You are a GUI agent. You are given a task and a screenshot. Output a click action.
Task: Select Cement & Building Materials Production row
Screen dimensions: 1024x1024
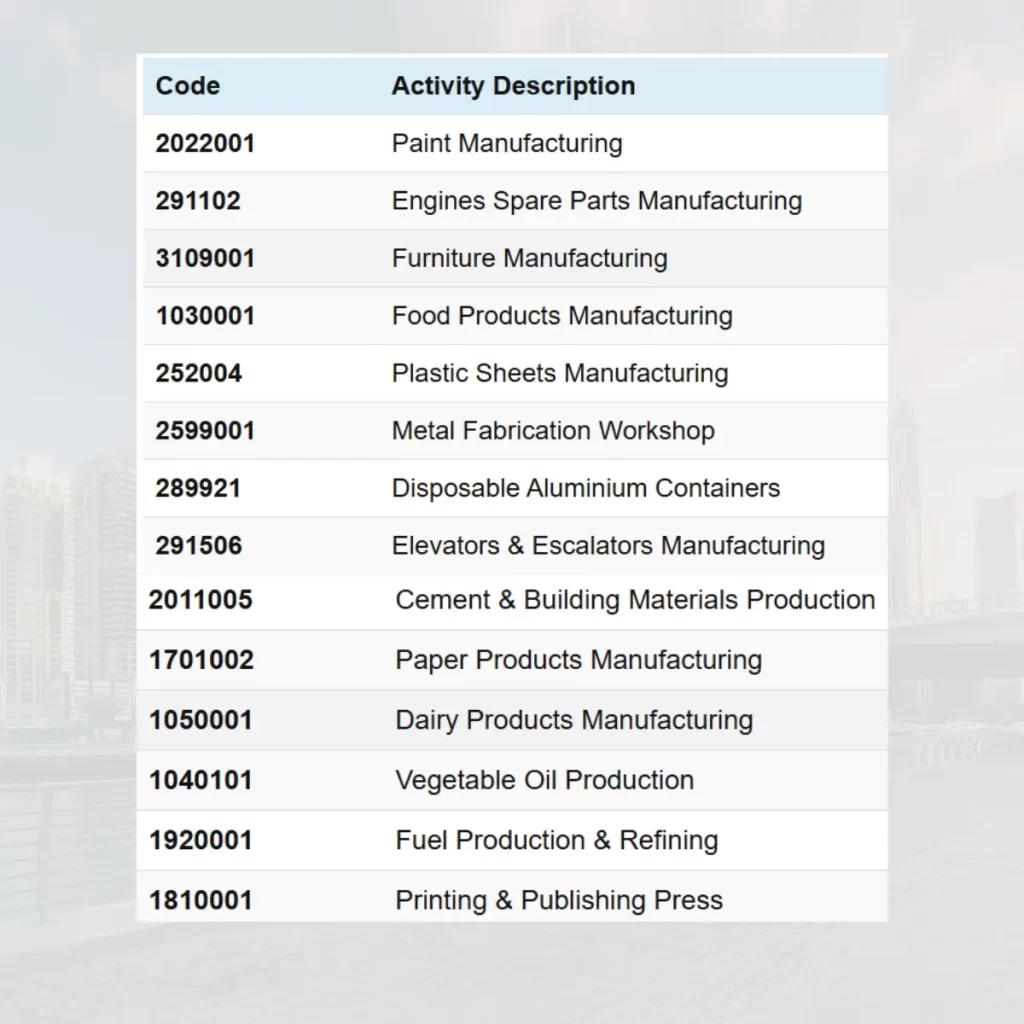pyautogui.click(x=635, y=600)
